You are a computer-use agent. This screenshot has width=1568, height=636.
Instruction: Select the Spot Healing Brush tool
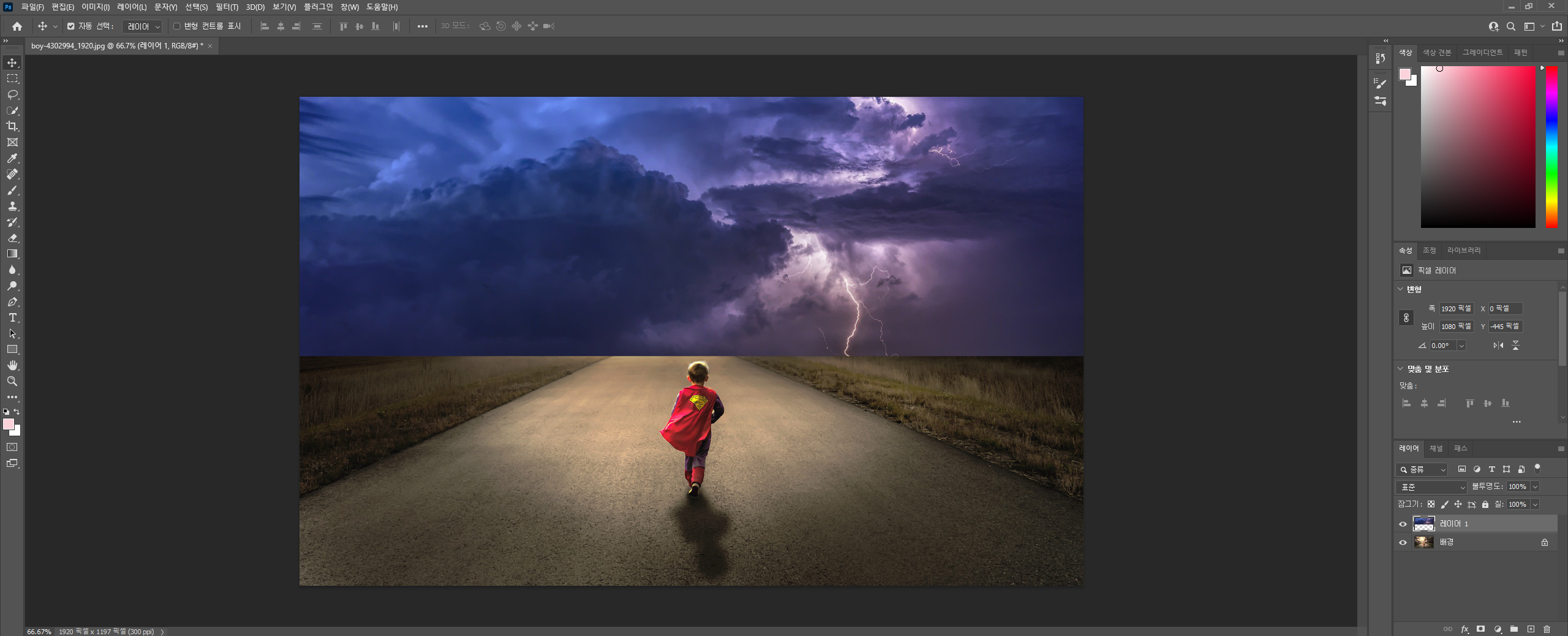click(12, 174)
